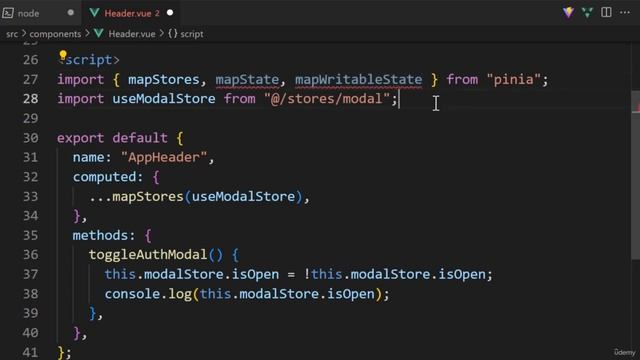Click the computed property key
The width and height of the screenshot is (640, 360).
click(104, 177)
